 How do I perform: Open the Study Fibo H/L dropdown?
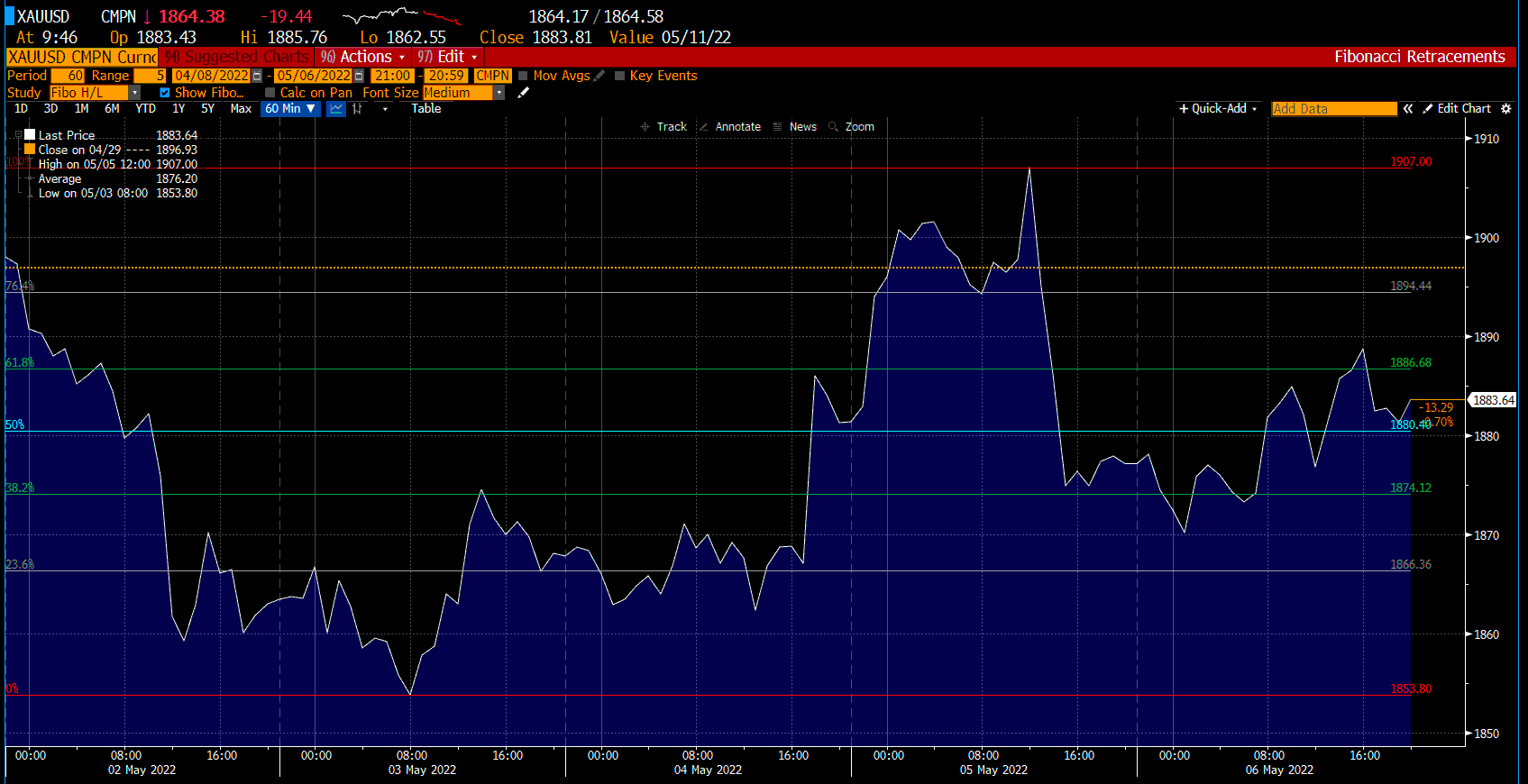[135, 93]
